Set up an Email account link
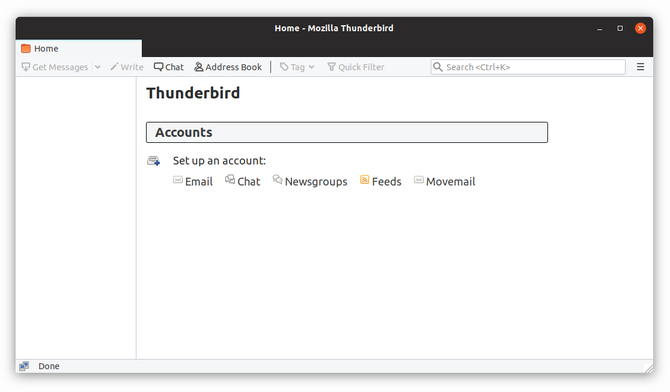This screenshot has width=670, height=392. tap(193, 181)
